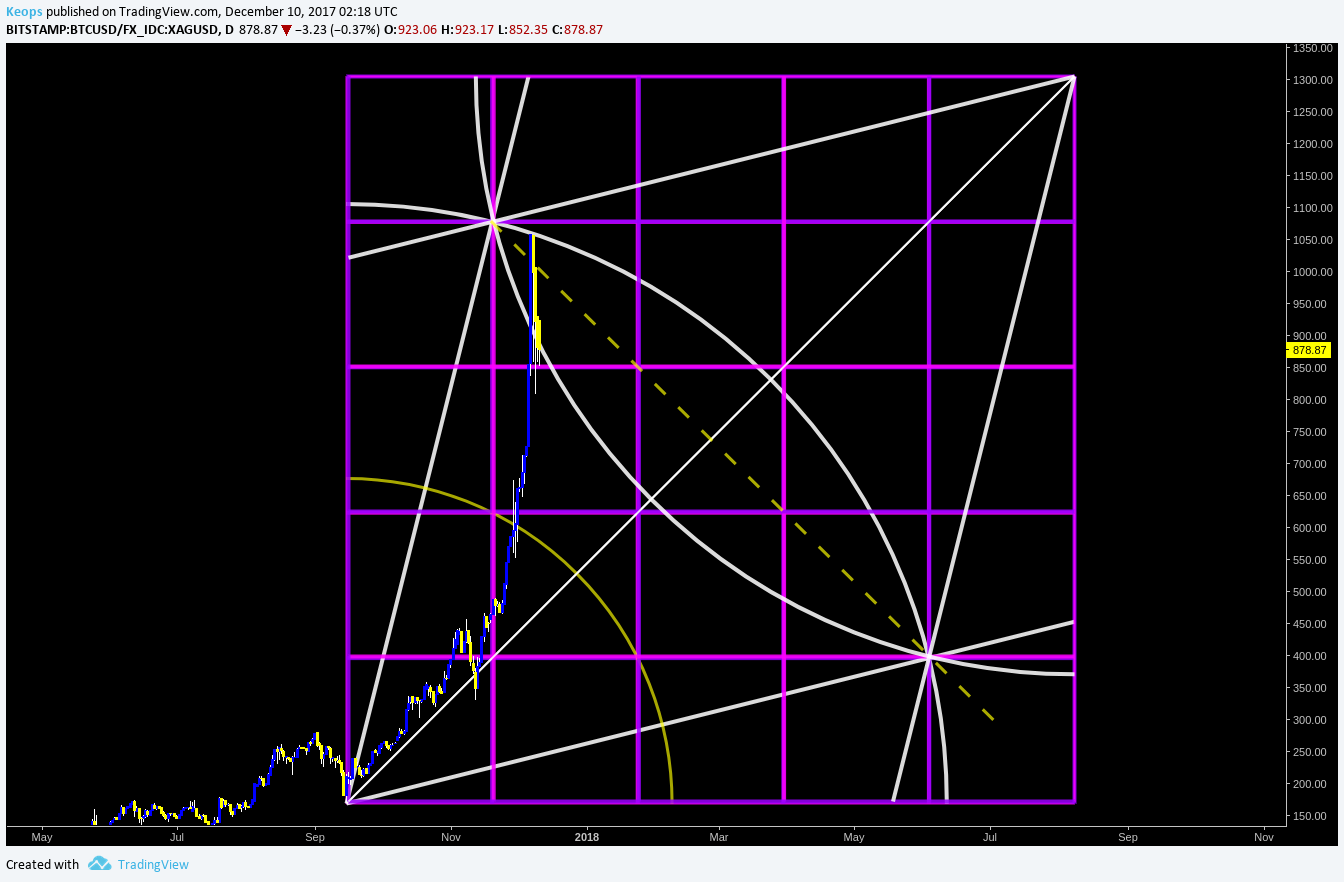Click the 1300.00 price axis label
The image size is (1344, 882).
click(x=1312, y=80)
